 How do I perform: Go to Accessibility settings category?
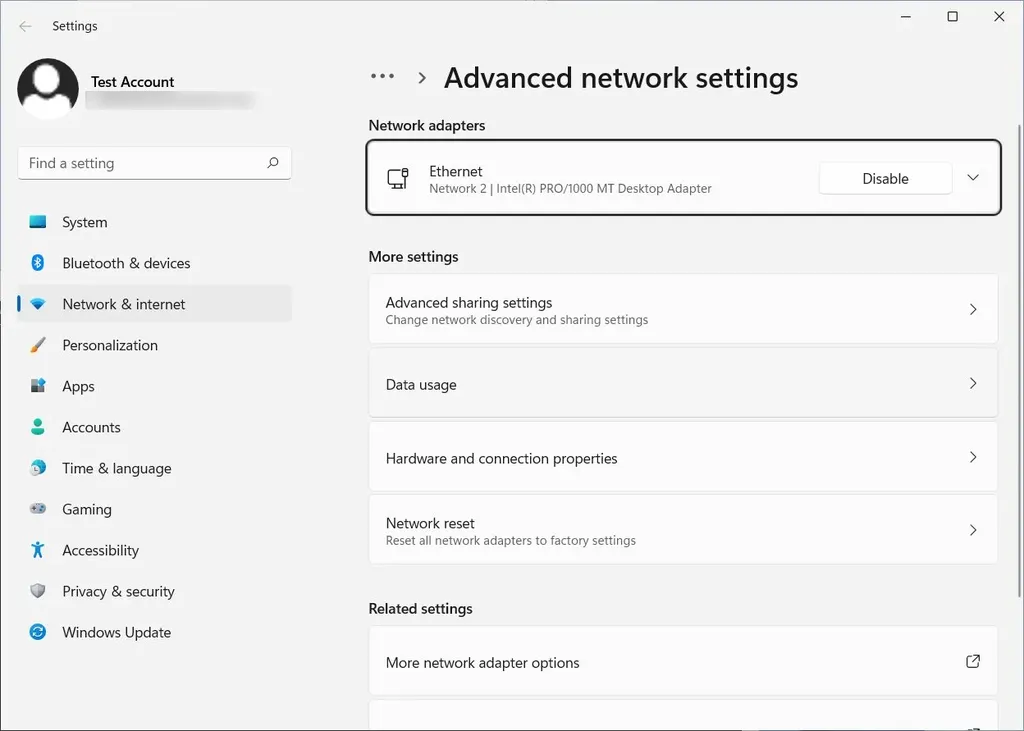point(100,550)
